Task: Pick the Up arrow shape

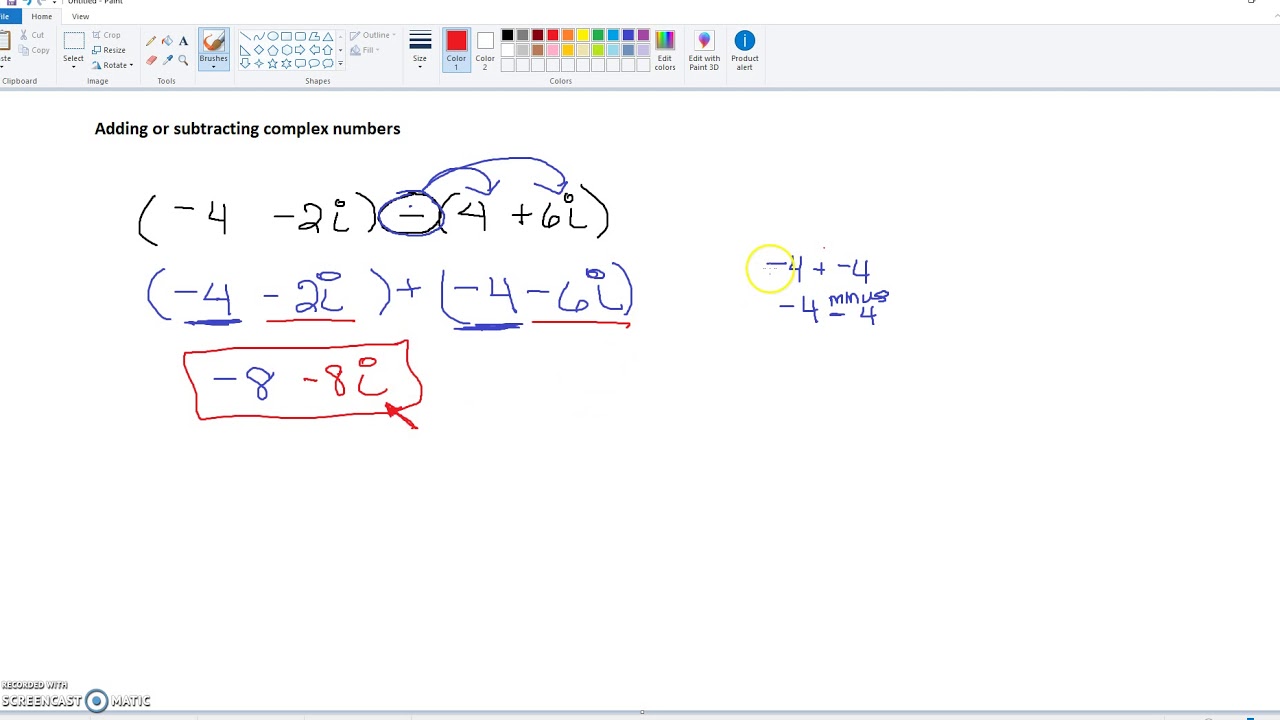Action: click(328, 50)
